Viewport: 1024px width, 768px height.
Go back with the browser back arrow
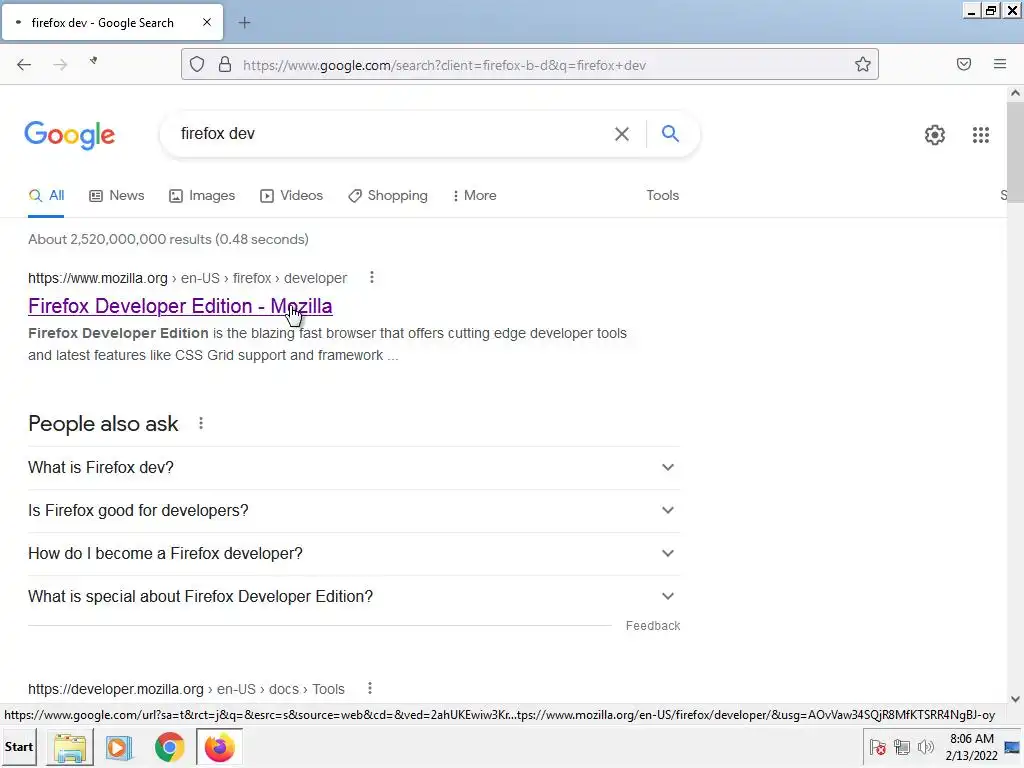point(24,64)
